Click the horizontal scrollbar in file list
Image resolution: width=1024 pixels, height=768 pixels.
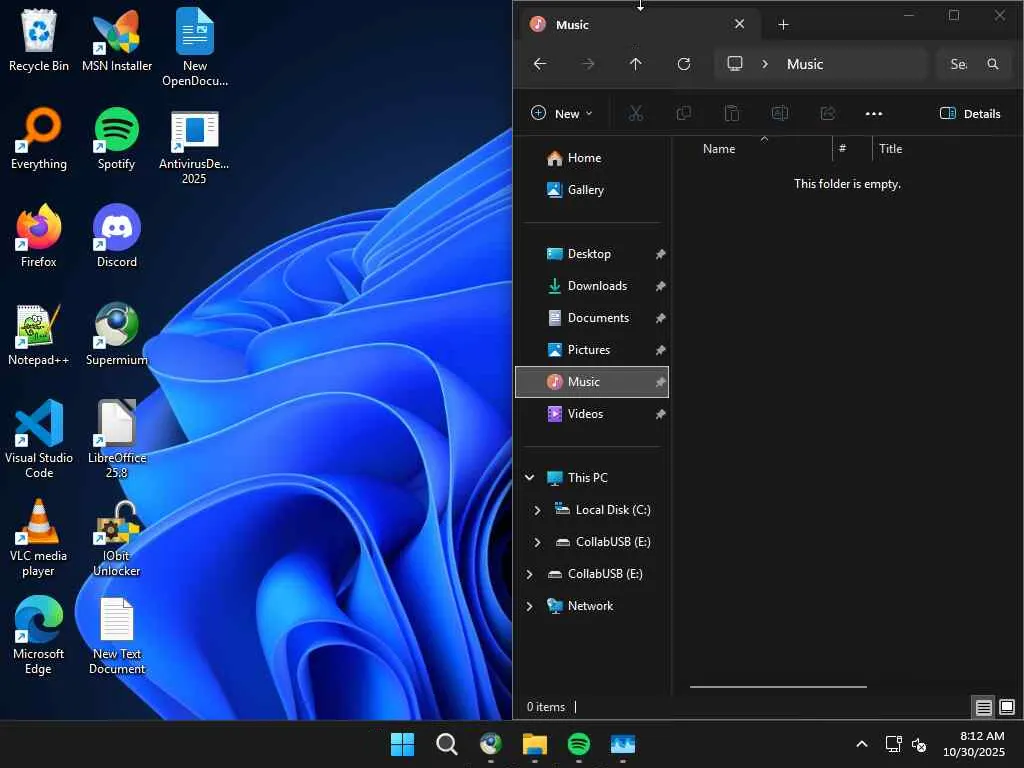[778, 687]
